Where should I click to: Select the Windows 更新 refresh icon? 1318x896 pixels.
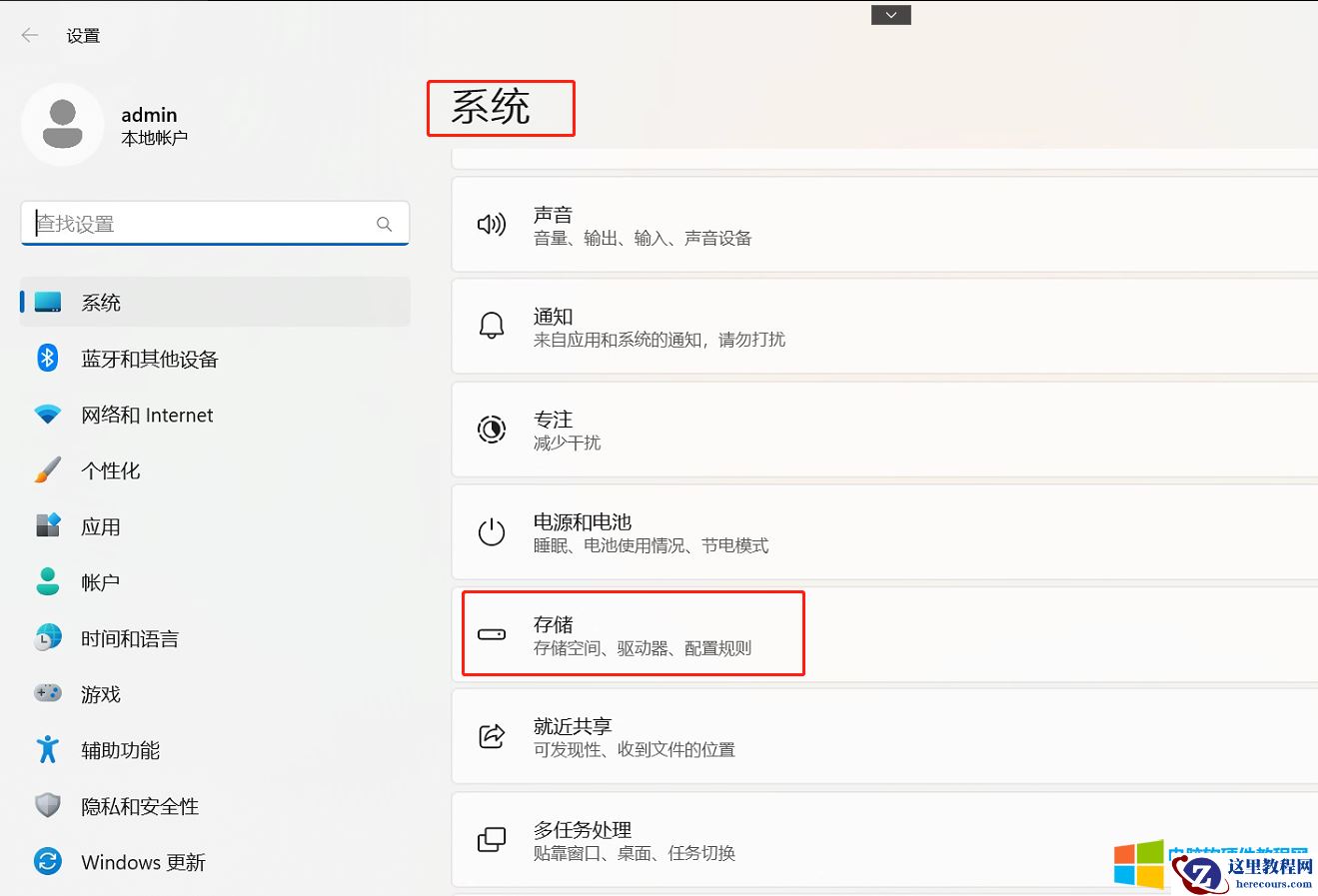click(47, 862)
